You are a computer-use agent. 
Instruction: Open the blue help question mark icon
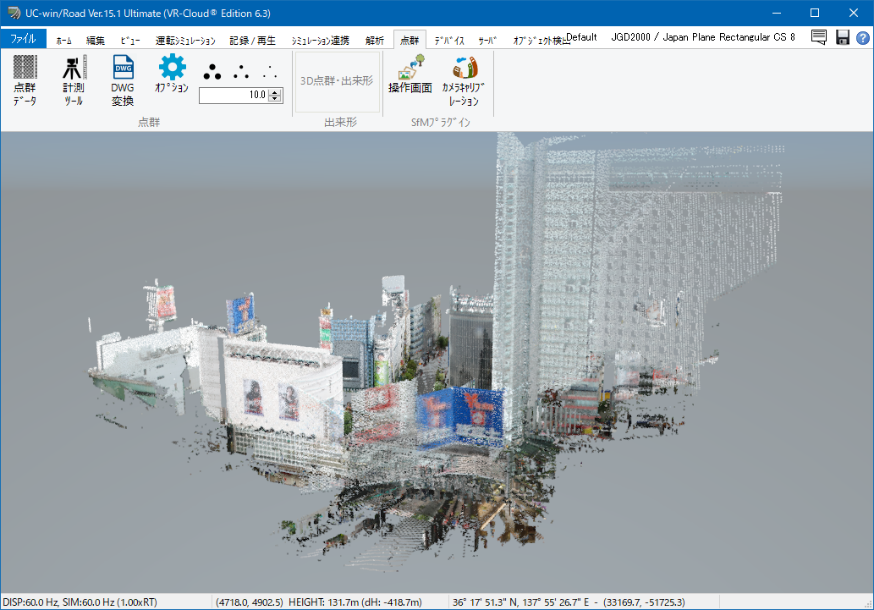pos(862,38)
